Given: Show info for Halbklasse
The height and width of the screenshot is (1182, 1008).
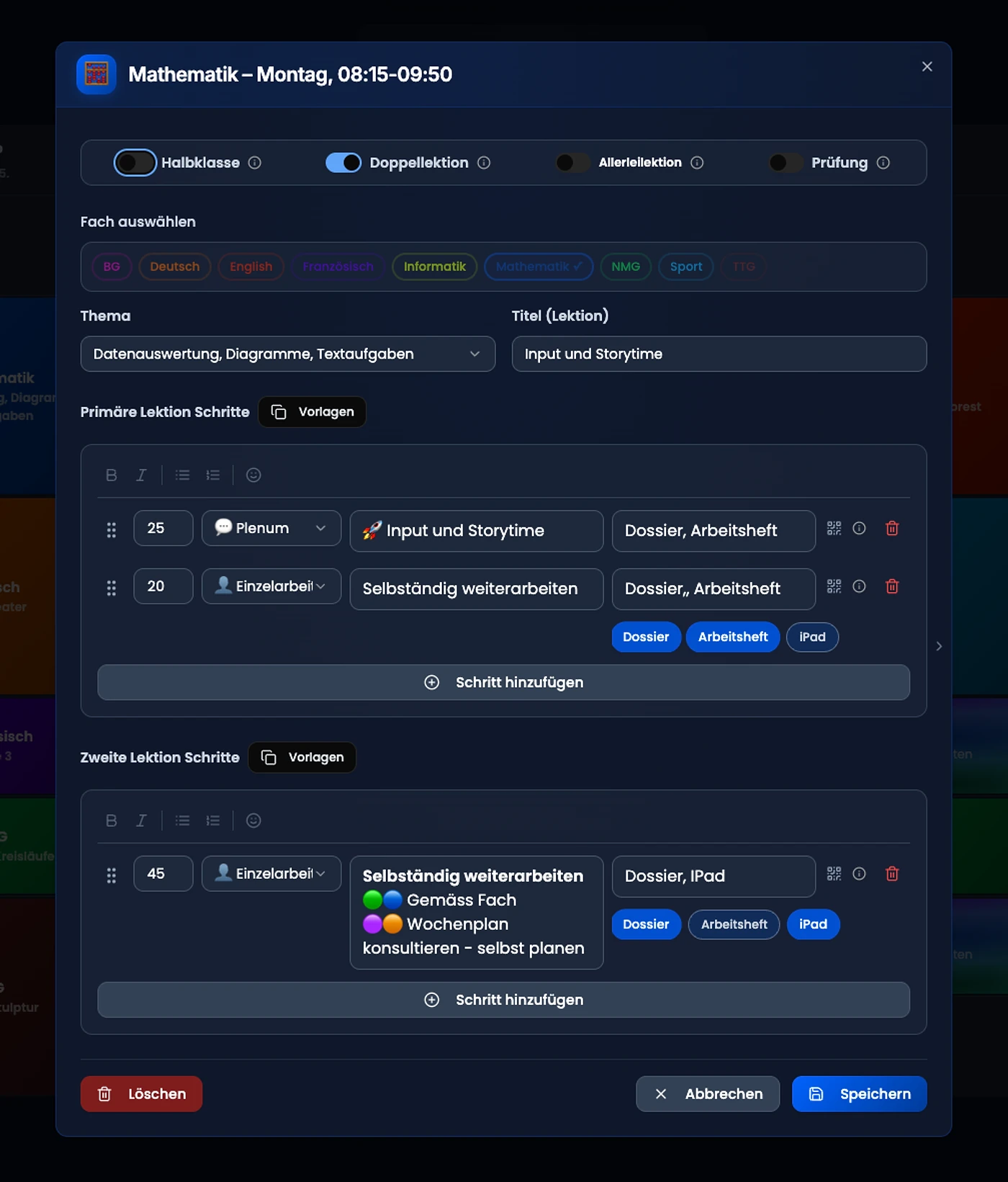Looking at the screenshot, I should (255, 163).
